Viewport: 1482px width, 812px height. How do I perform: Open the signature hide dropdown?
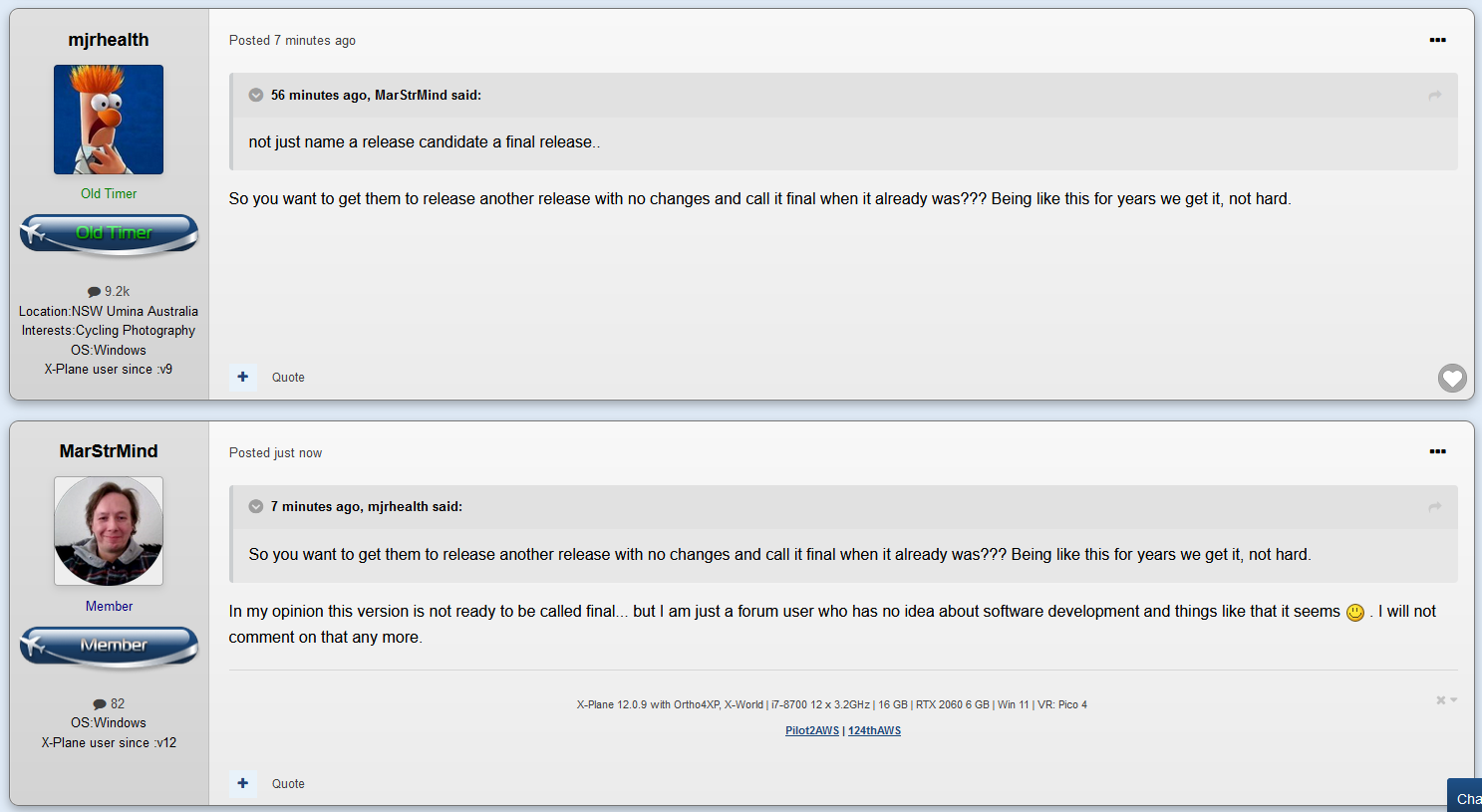[1446, 700]
